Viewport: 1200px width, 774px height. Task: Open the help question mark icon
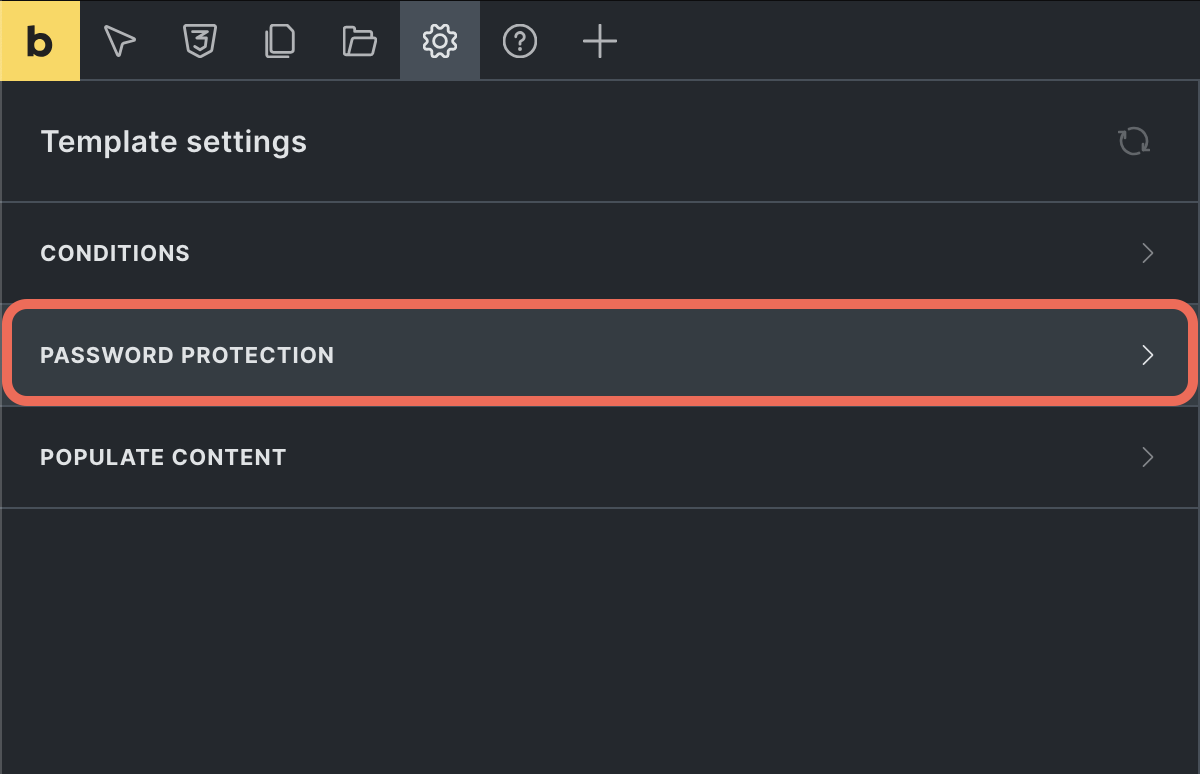[x=520, y=41]
